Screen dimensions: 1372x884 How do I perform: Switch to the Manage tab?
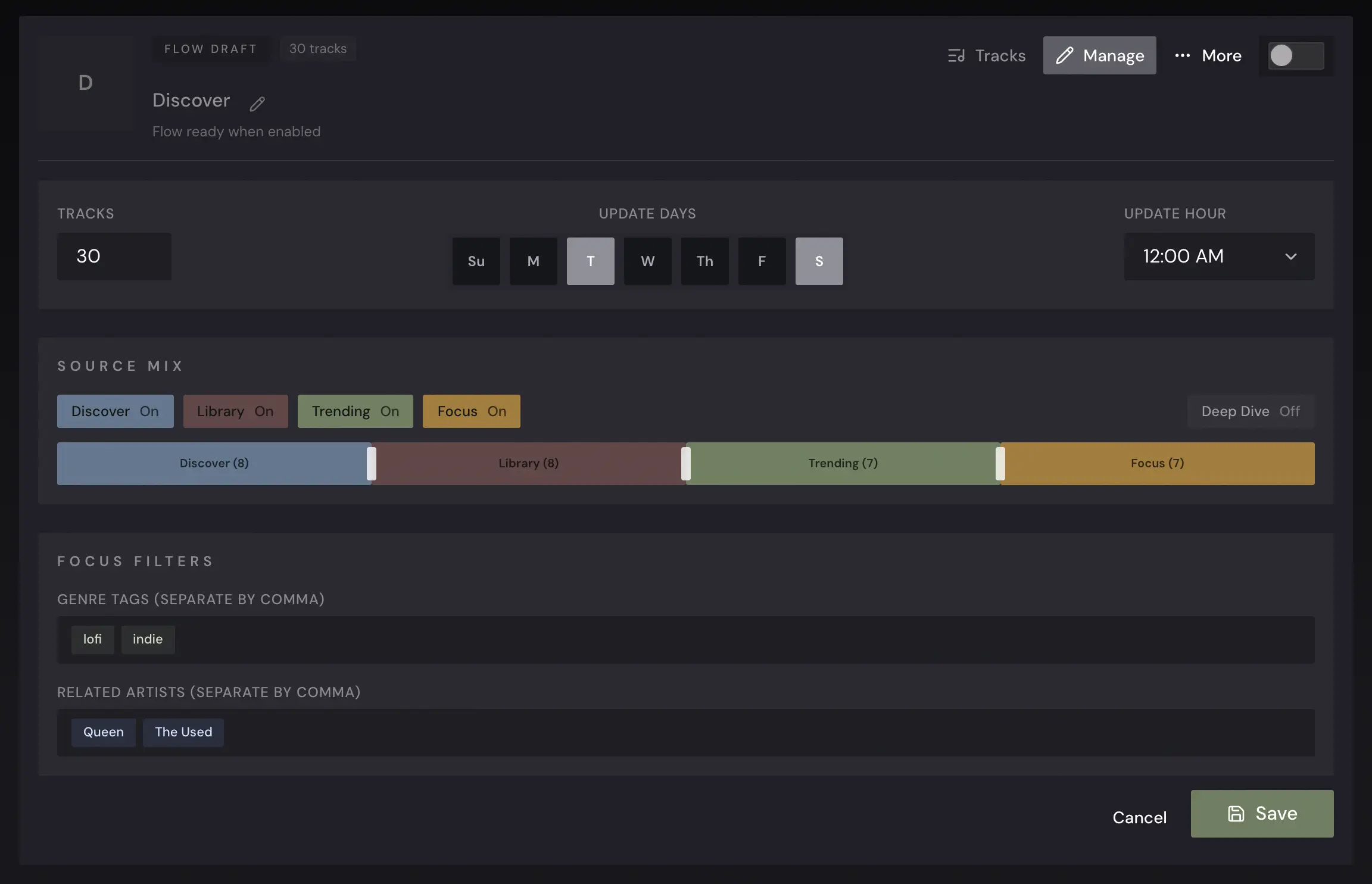1099,55
